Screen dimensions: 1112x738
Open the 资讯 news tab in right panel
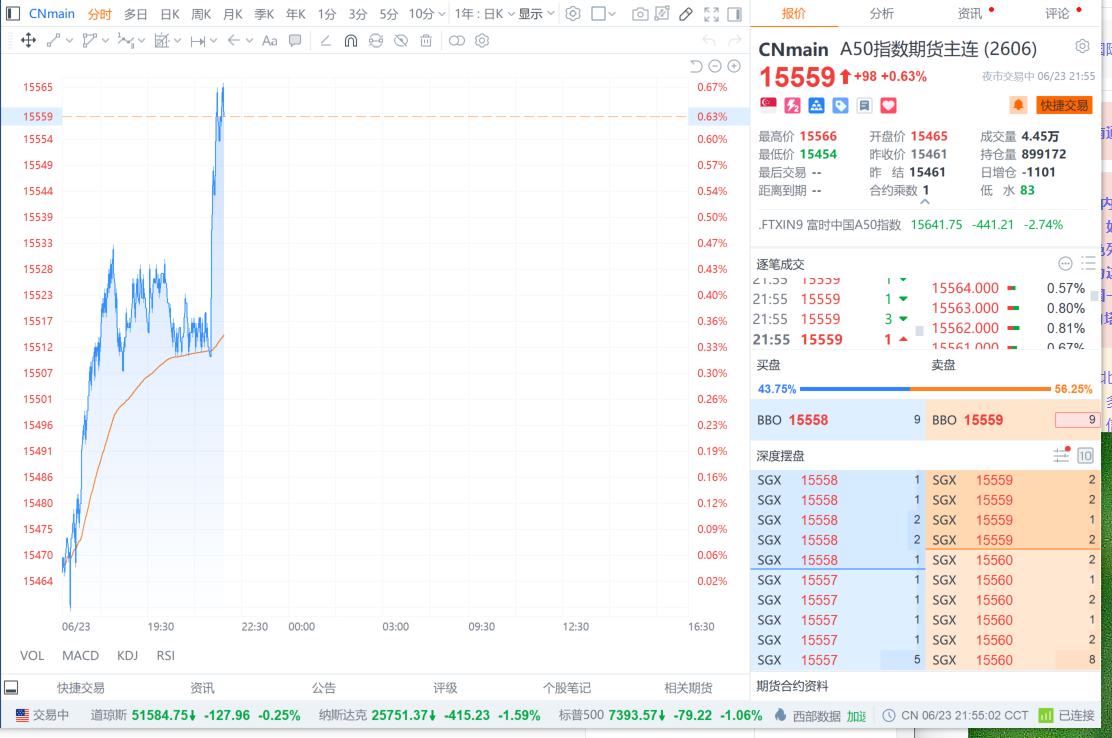[x=969, y=13]
